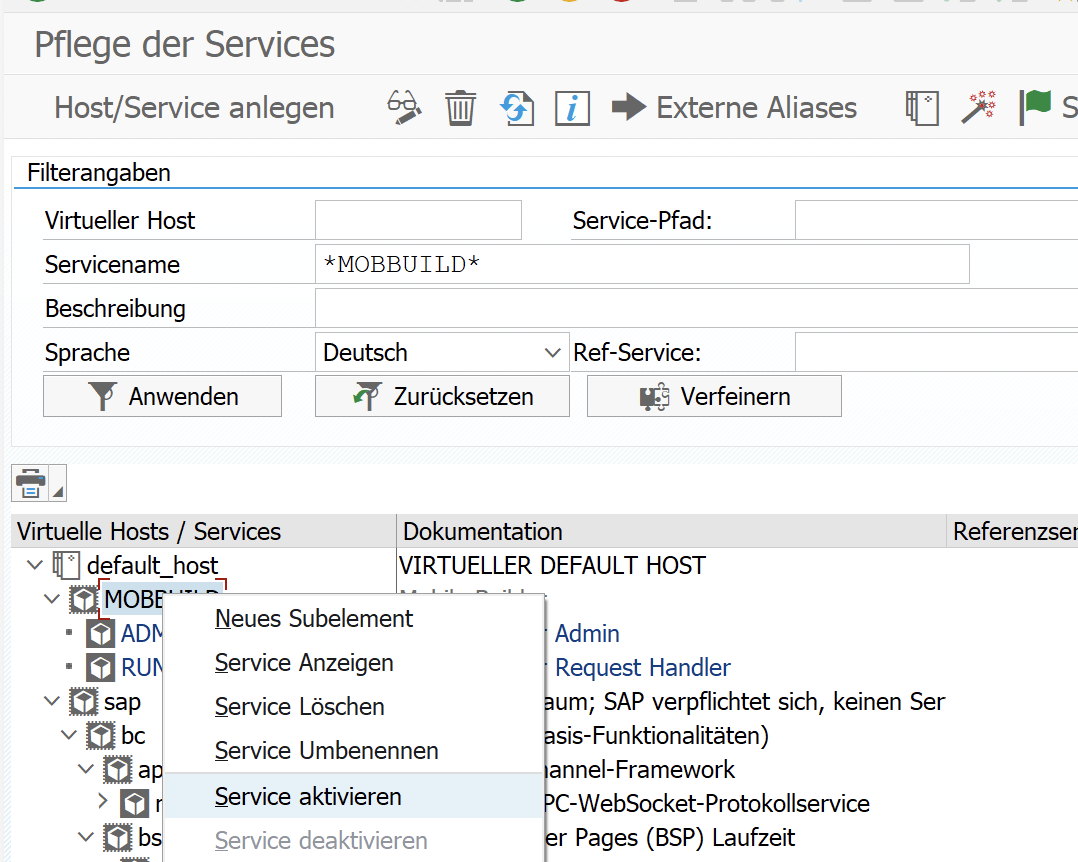Screen dimensions: 1078x862
Task: Collapse the bc tree node
Action: point(69,735)
